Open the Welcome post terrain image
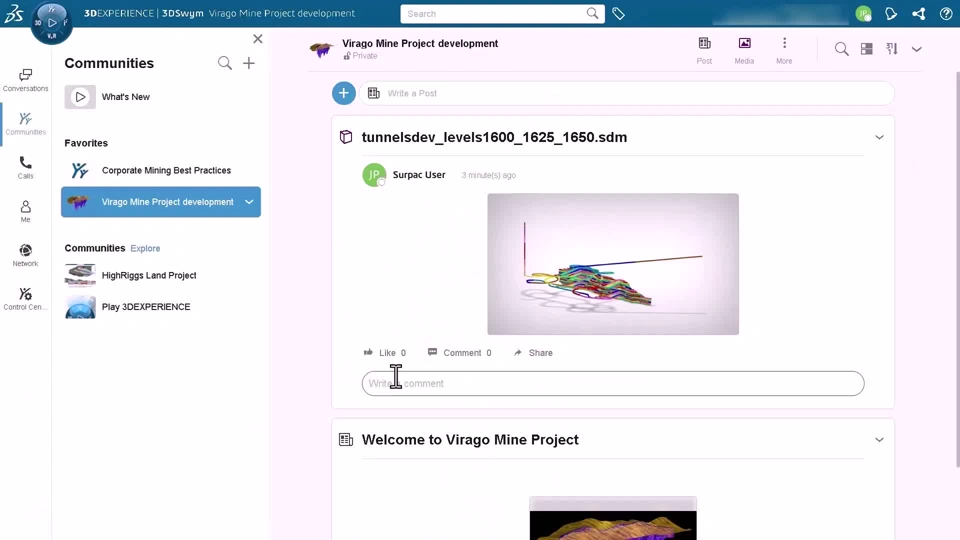This screenshot has height=540, width=960. click(613, 518)
